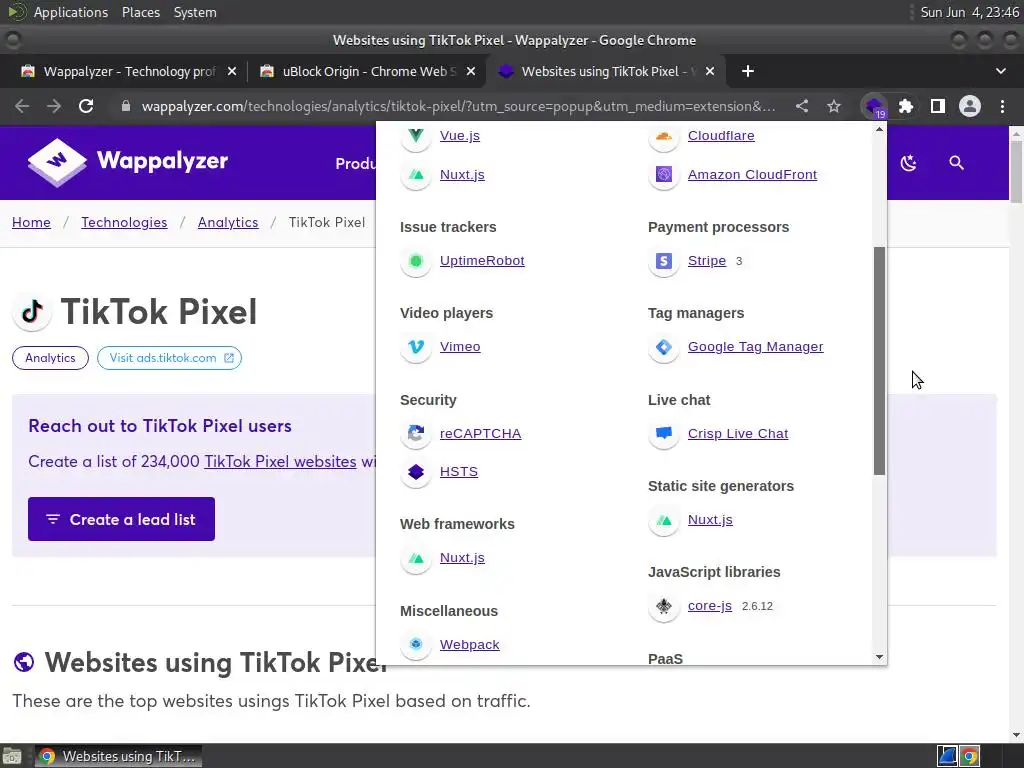The width and height of the screenshot is (1024, 768).
Task: Open the Applications menu
Action: [x=71, y=12]
